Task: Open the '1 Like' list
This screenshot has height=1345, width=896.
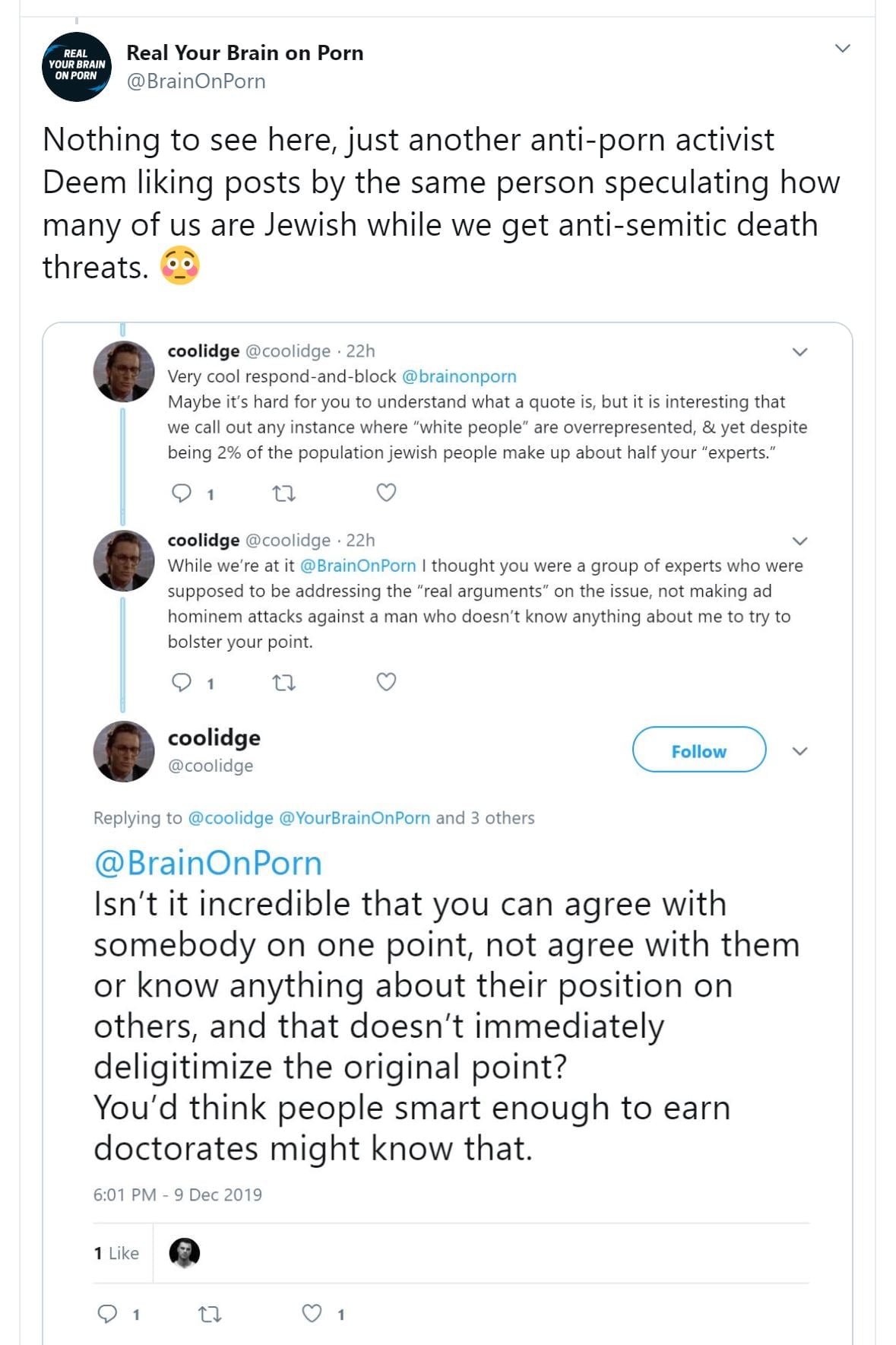Action: click(116, 1253)
